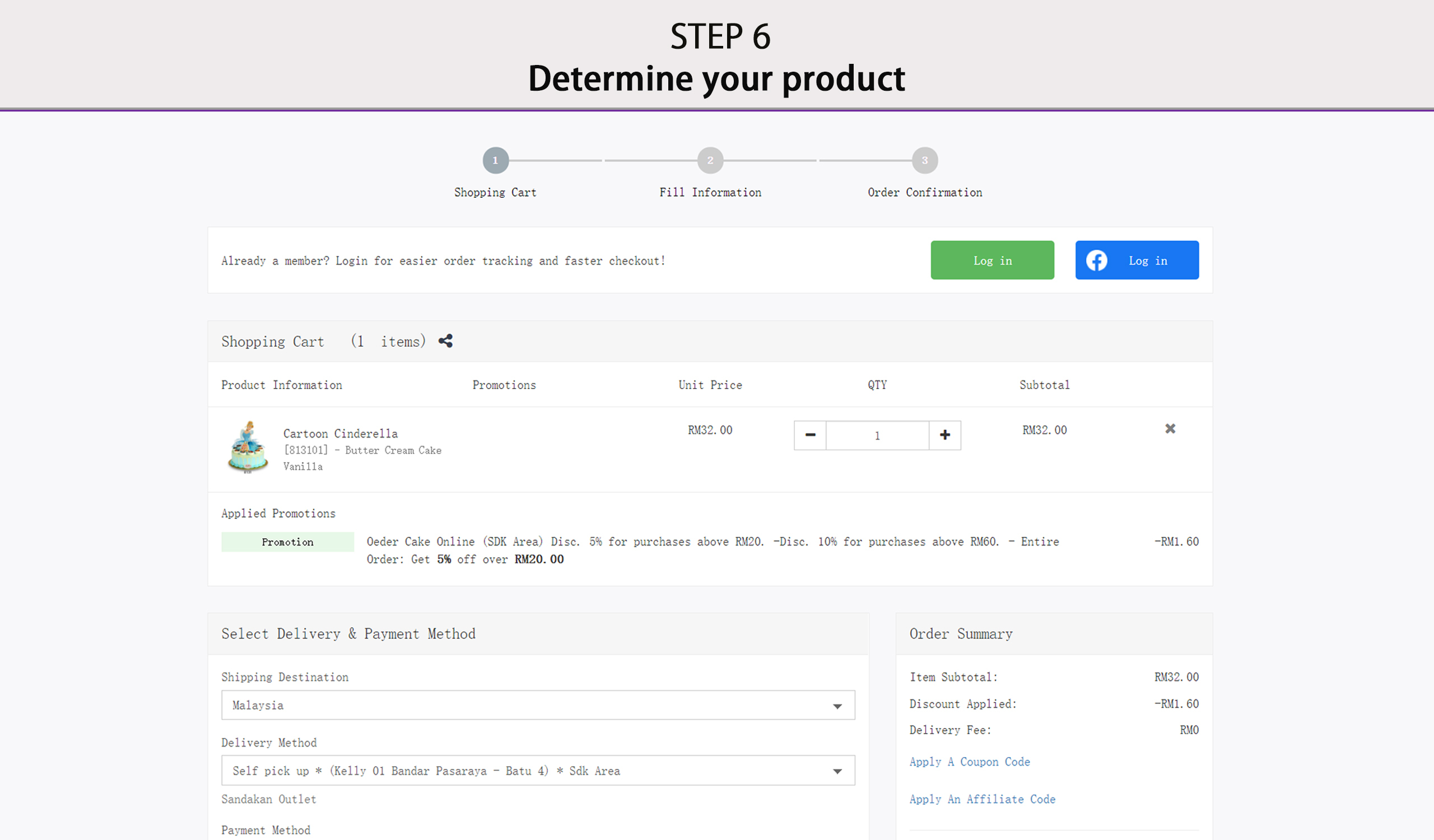Click Apply A Coupon Code link
This screenshot has height=840, width=1434.
pos(969,762)
